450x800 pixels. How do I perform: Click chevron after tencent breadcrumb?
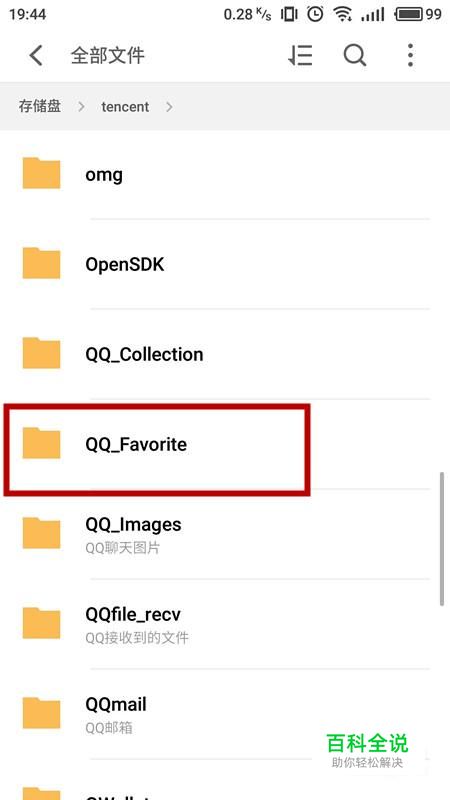pos(169,107)
